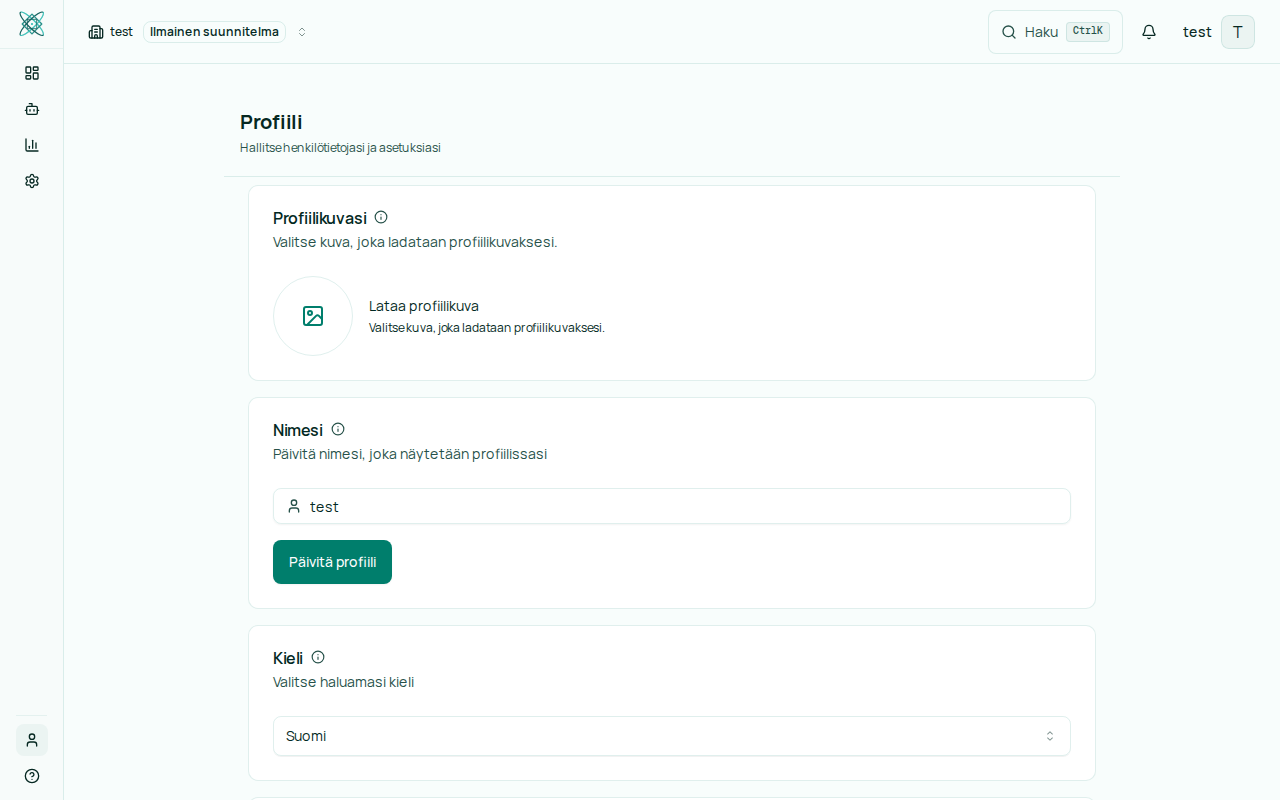Screen dimensions: 1280x800
Task: Open the analytics bar chart icon
Action: point(32,145)
